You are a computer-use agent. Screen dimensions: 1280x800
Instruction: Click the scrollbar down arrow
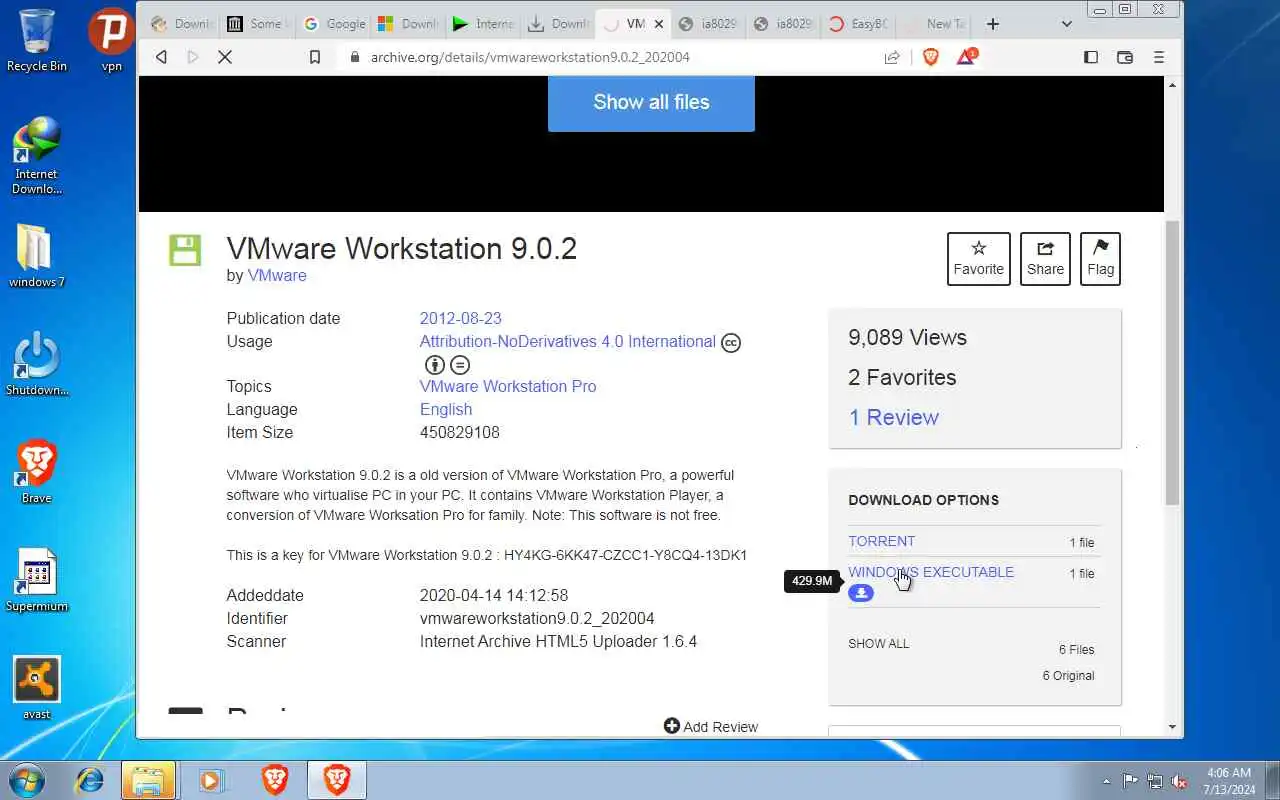[x=1173, y=727]
